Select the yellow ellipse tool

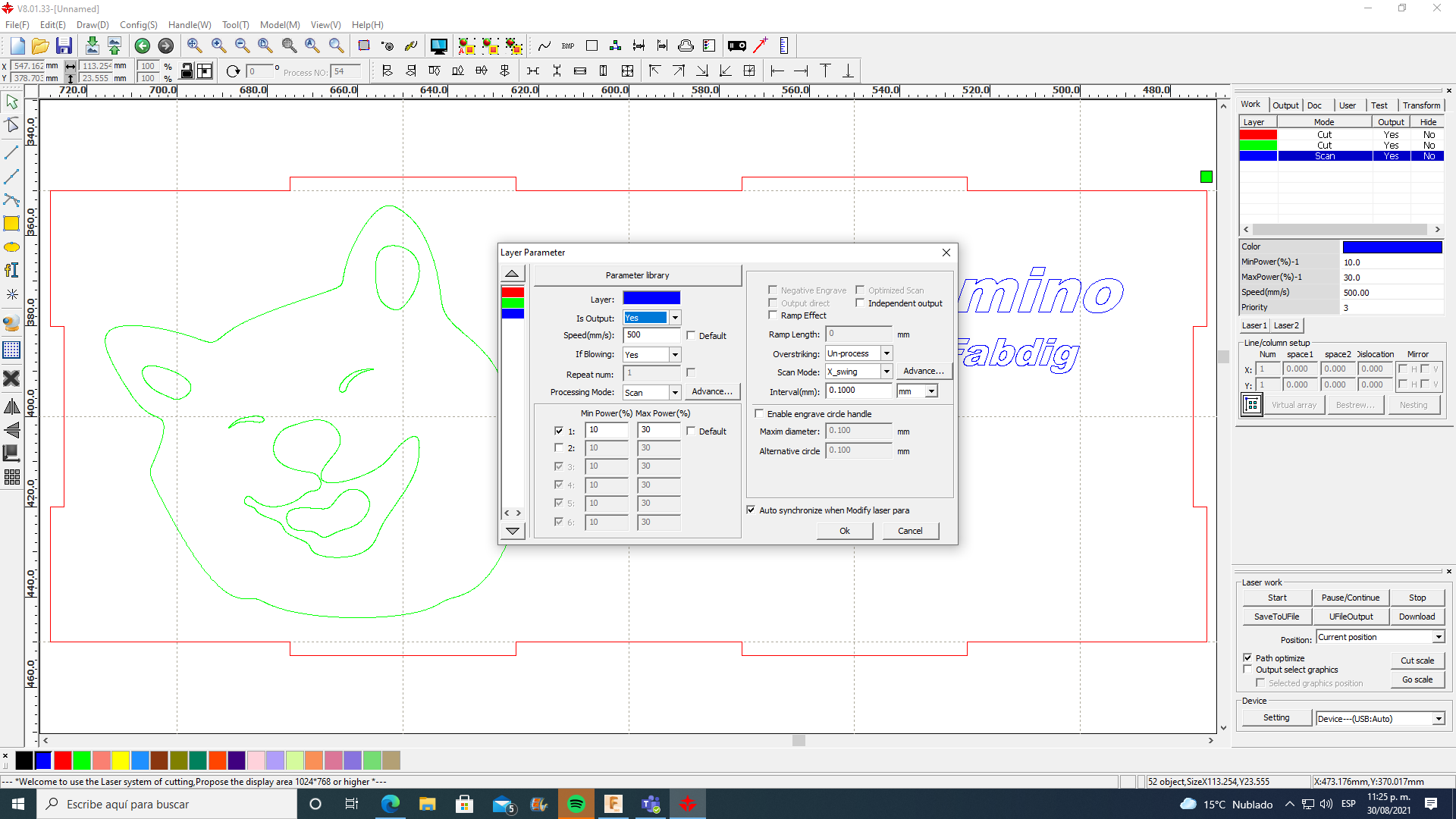11,247
